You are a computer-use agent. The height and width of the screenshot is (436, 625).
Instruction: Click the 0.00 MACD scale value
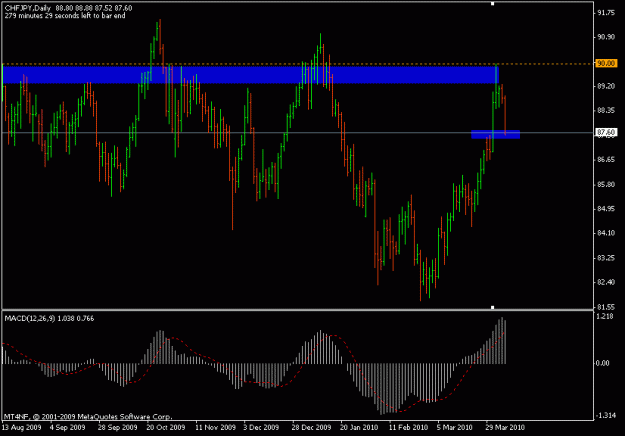click(x=602, y=363)
